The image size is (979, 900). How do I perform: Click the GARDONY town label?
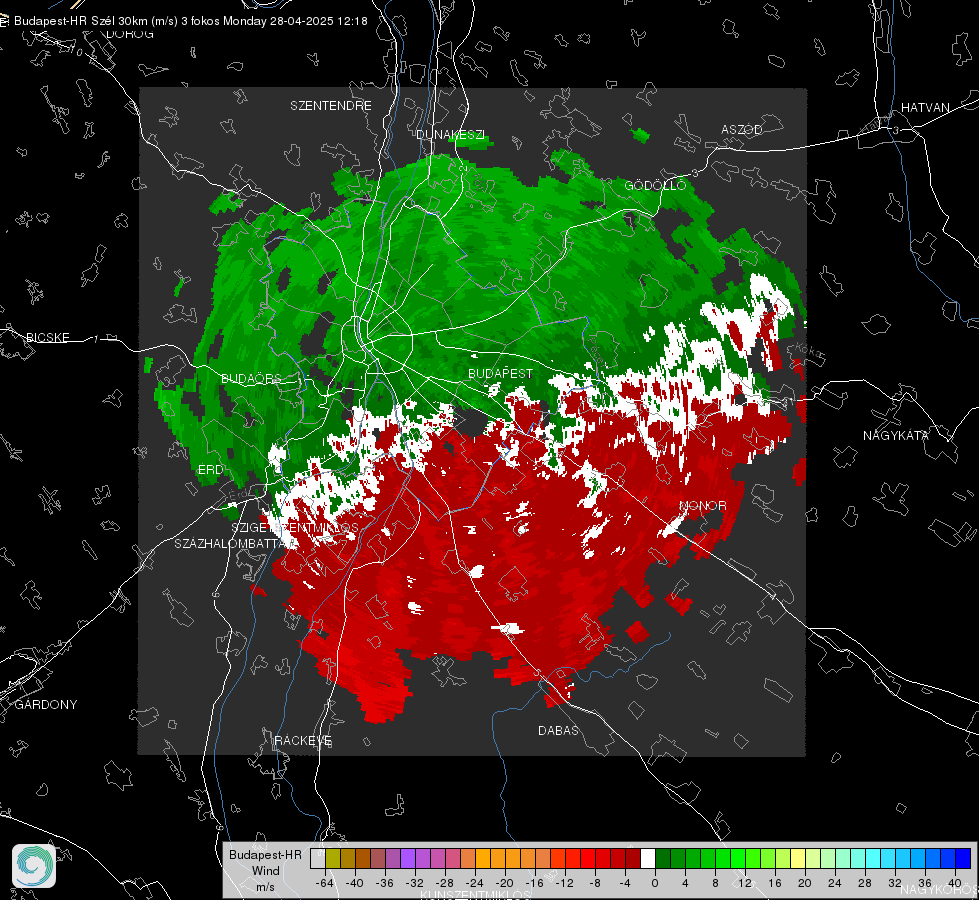(46, 705)
